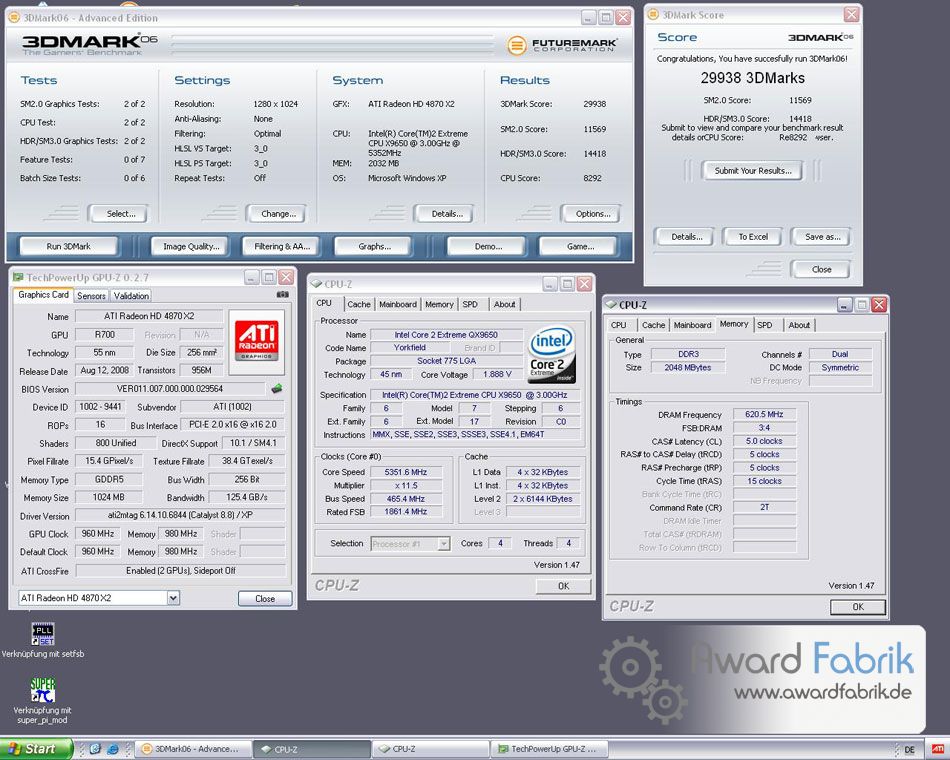The width and height of the screenshot is (950, 760).
Task: Click Save as button in Score window
Action: click(x=822, y=236)
